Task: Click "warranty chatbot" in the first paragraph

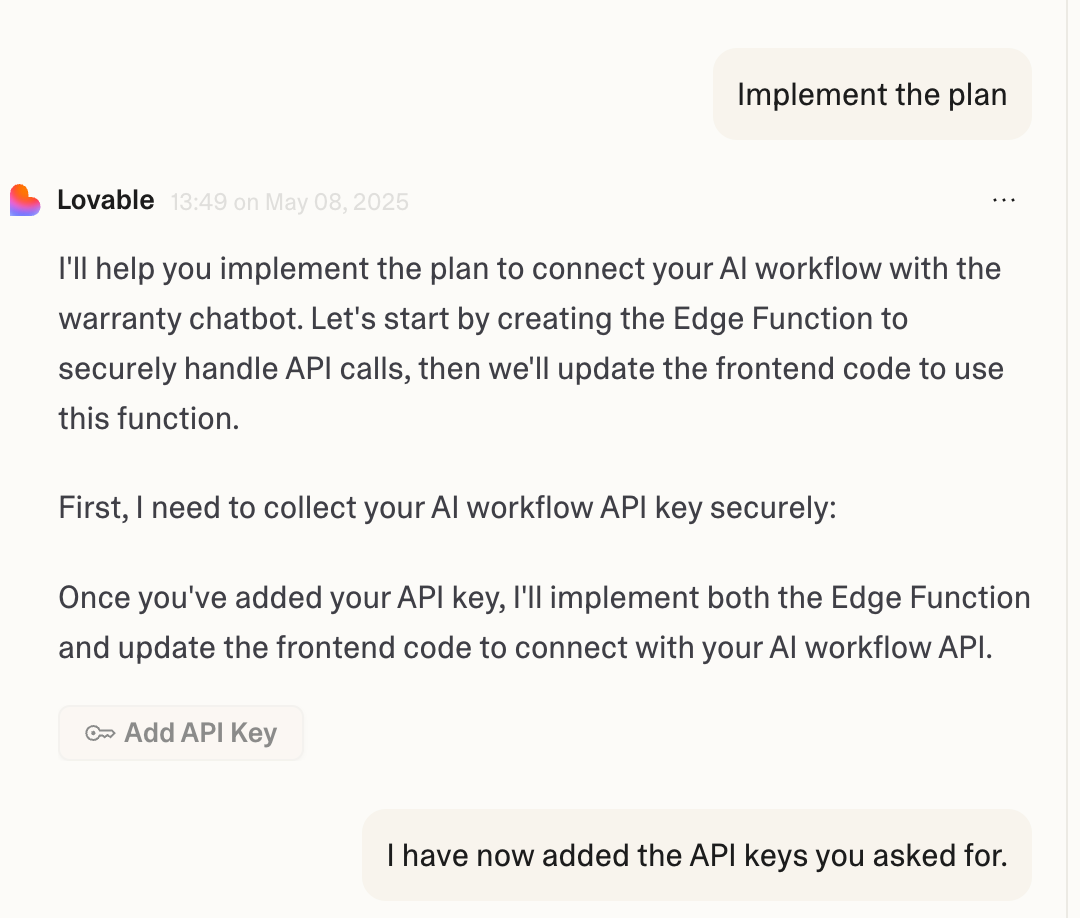Action: click(178, 319)
